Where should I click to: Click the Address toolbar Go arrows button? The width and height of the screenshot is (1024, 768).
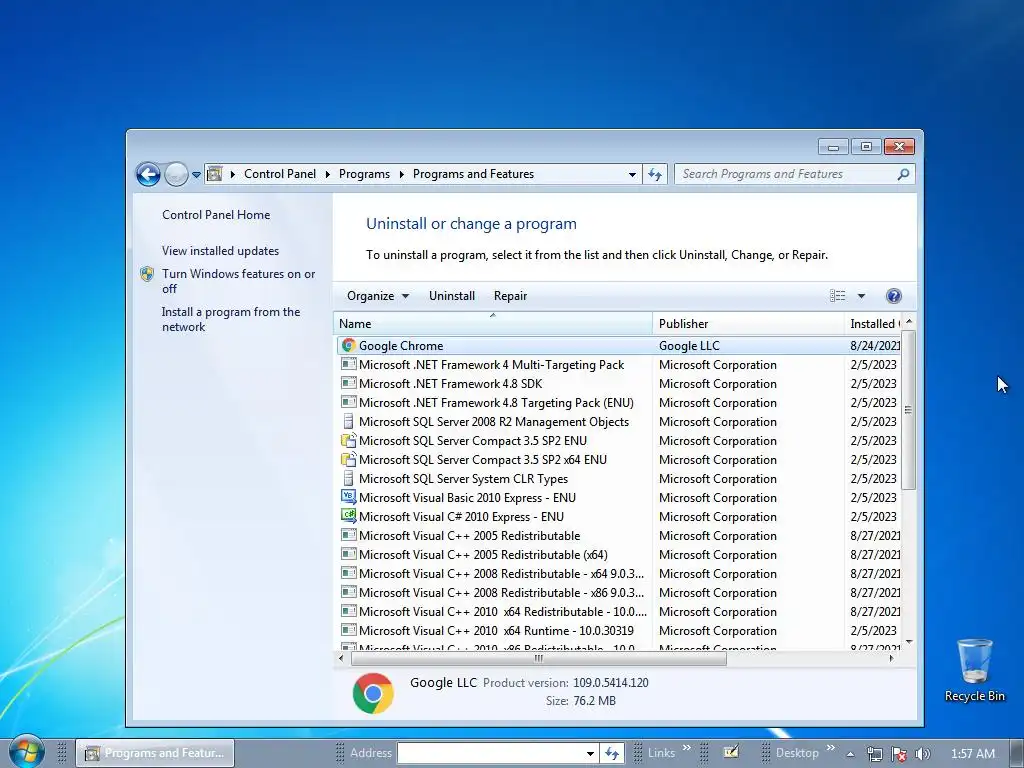click(x=612, y=753)
